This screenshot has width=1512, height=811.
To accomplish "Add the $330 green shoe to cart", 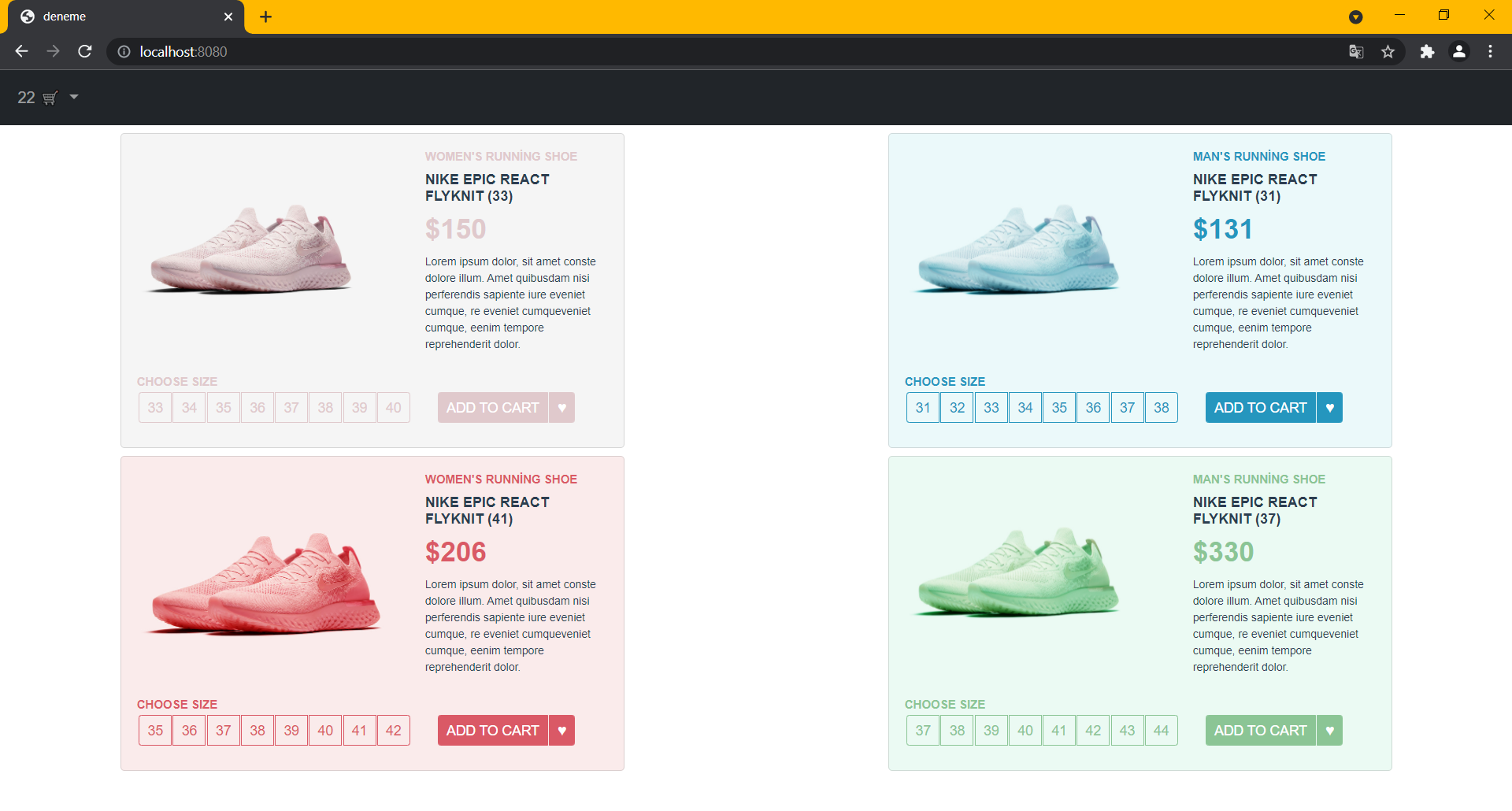I will pyautogui.click(x=1260, y=731).
